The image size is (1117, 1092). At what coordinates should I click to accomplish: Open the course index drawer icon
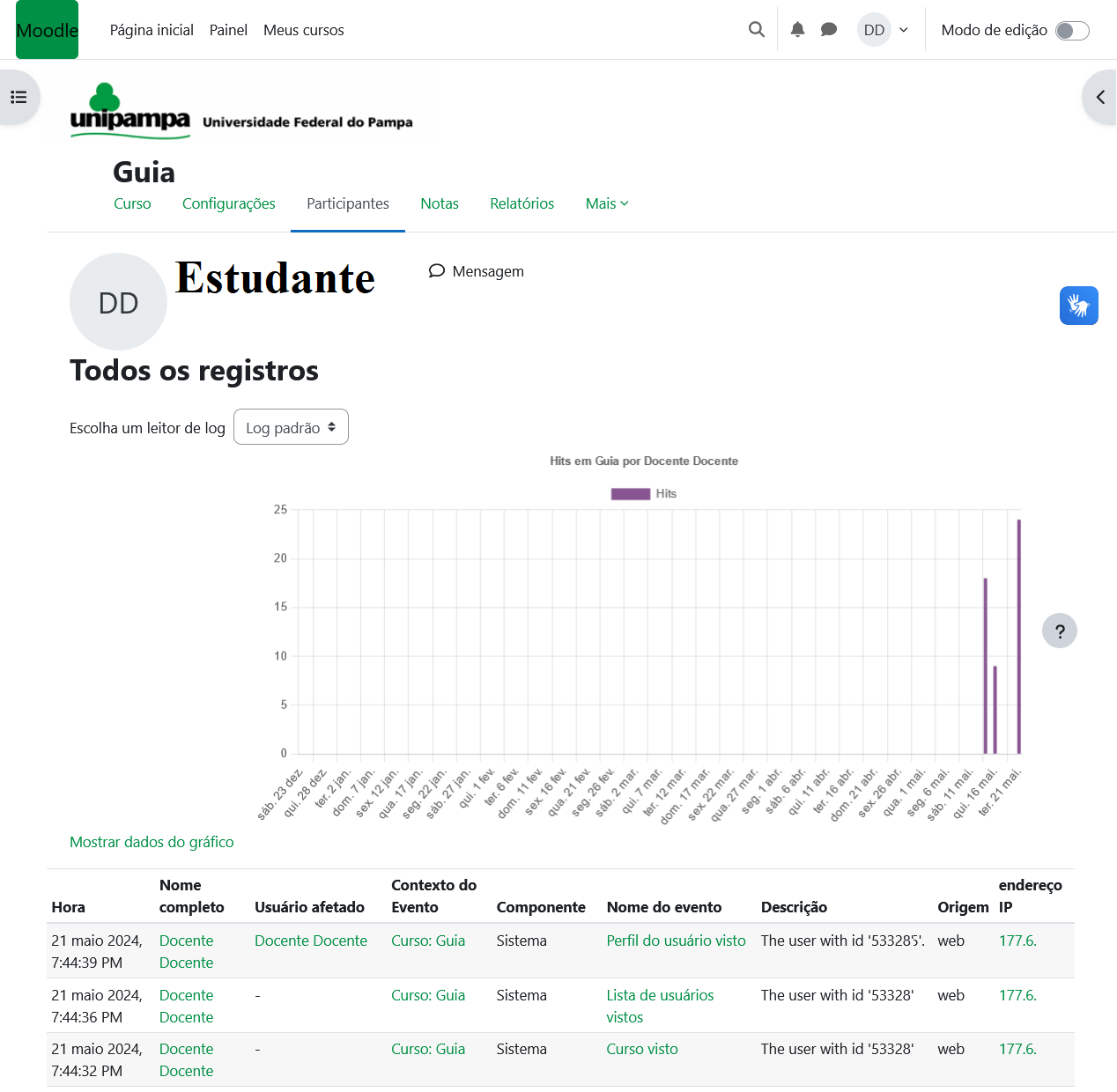pyautogui.click(x=18, y=98)
